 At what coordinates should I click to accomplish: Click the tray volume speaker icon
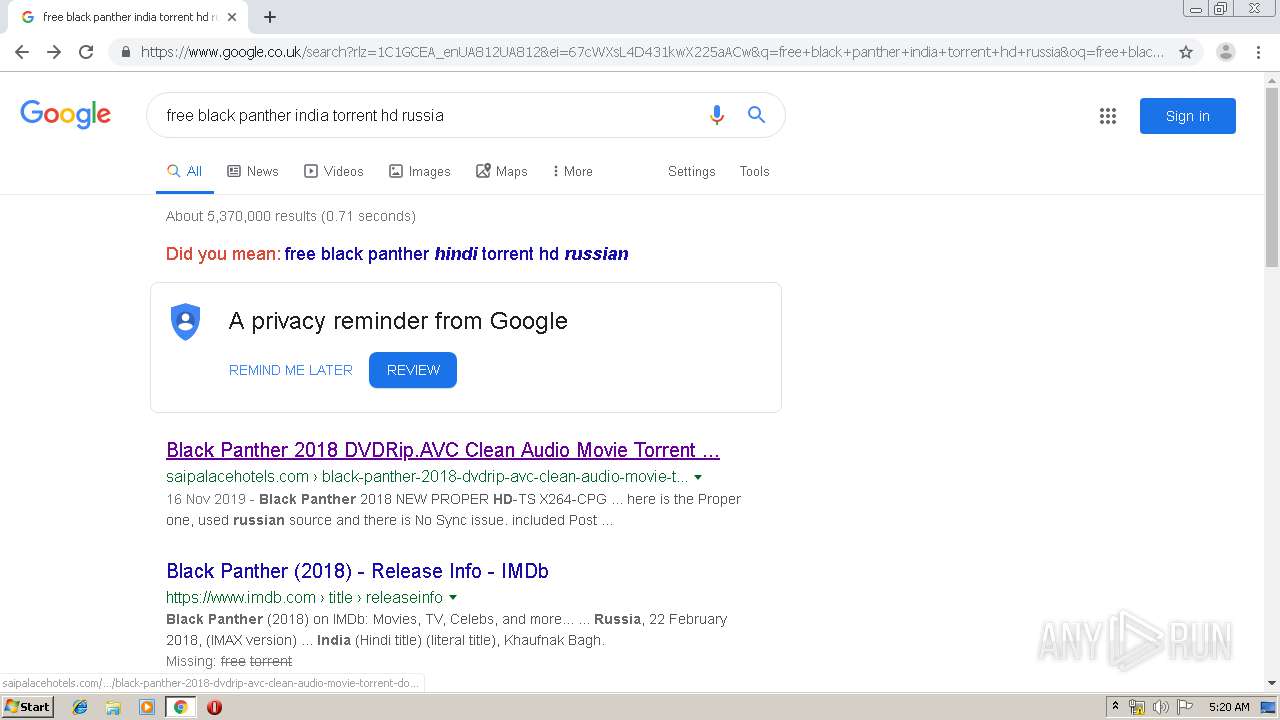pyautogui.click(x=1159, y=707)
